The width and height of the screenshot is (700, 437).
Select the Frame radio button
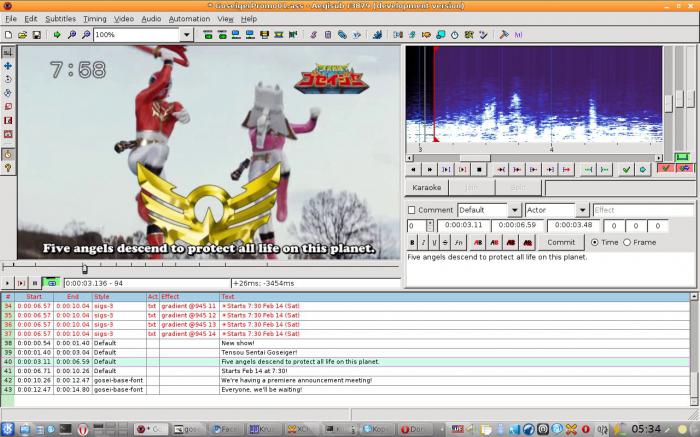pos(627,242)
